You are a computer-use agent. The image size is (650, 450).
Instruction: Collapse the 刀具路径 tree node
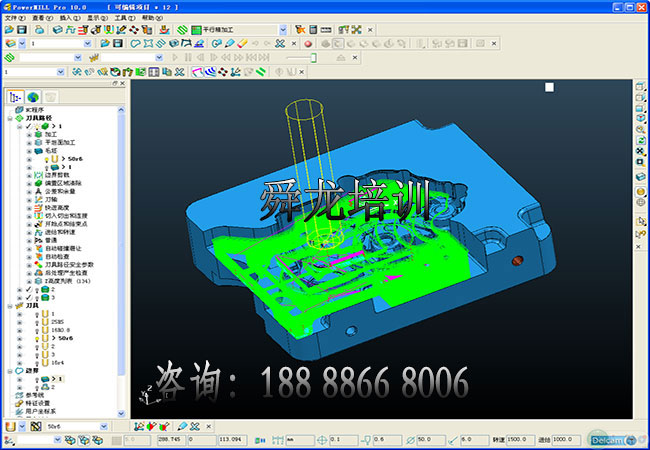pos(10,118)
